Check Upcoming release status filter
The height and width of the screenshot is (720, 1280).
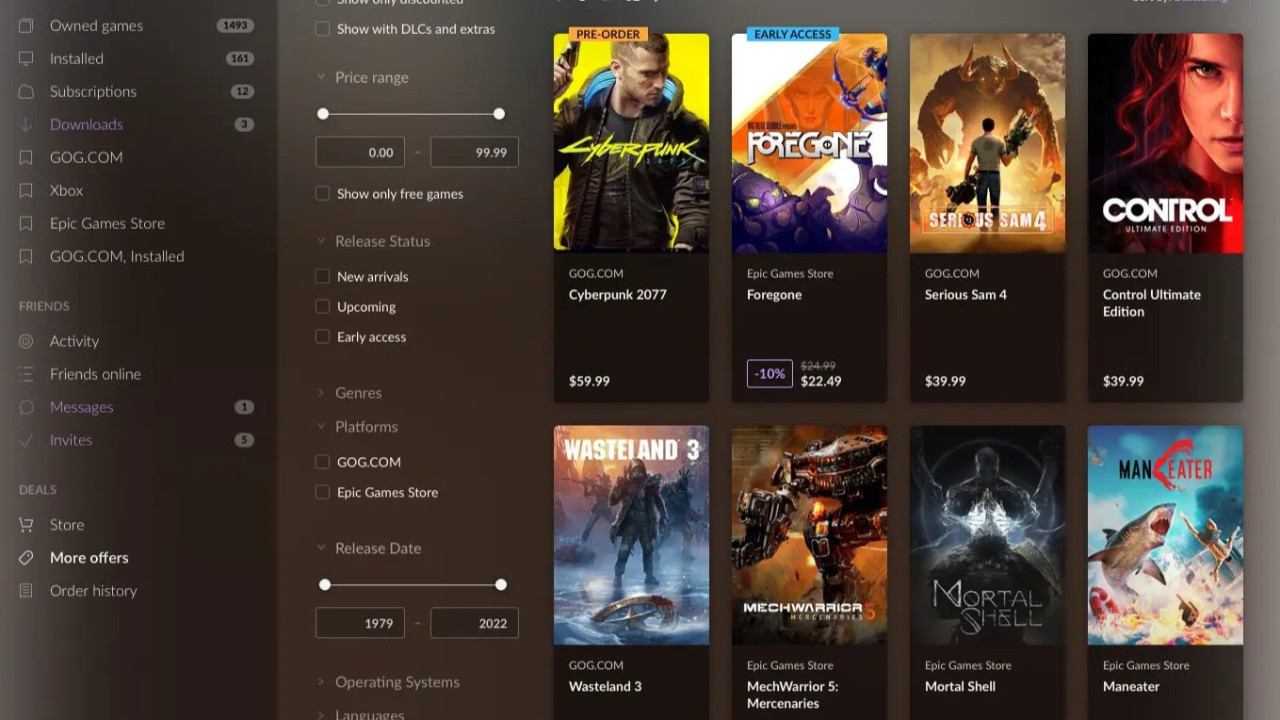pos(322,306)
